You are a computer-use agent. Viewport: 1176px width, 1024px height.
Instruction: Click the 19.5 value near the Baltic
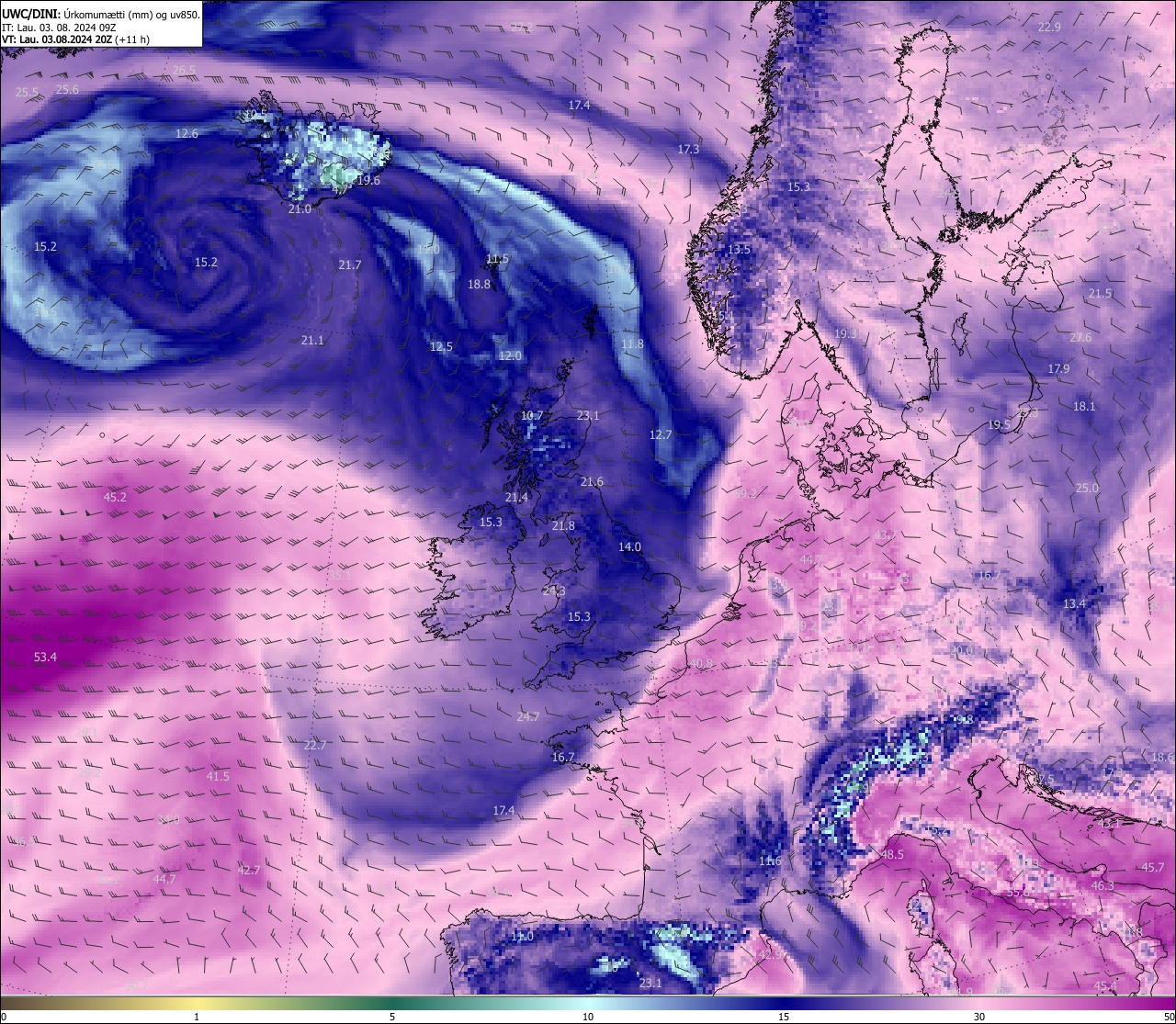point(999,424)
